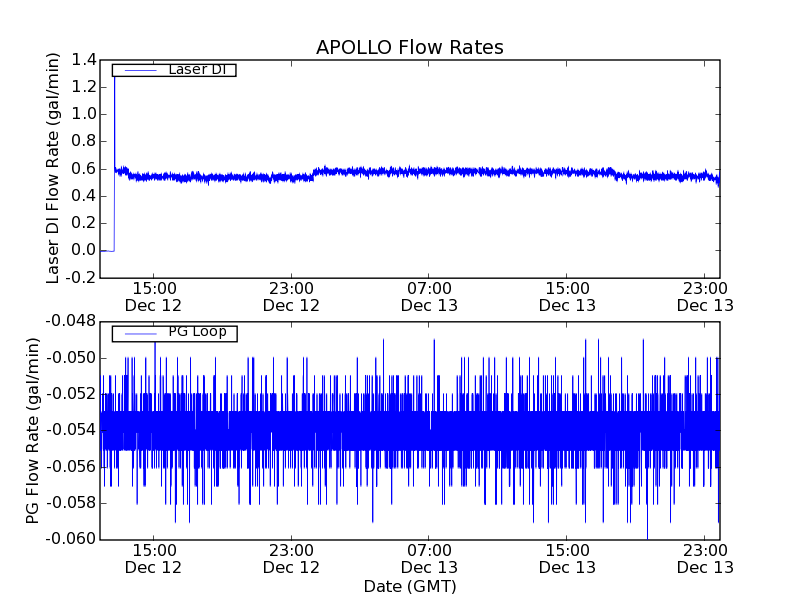Click the blue line sample in Laser DI legend

(141, 70)
